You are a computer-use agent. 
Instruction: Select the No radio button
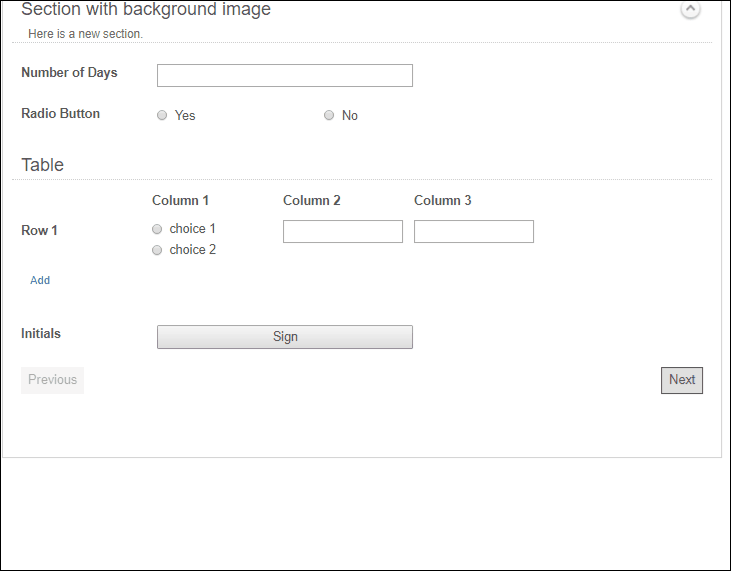click(x=329, y=116)
